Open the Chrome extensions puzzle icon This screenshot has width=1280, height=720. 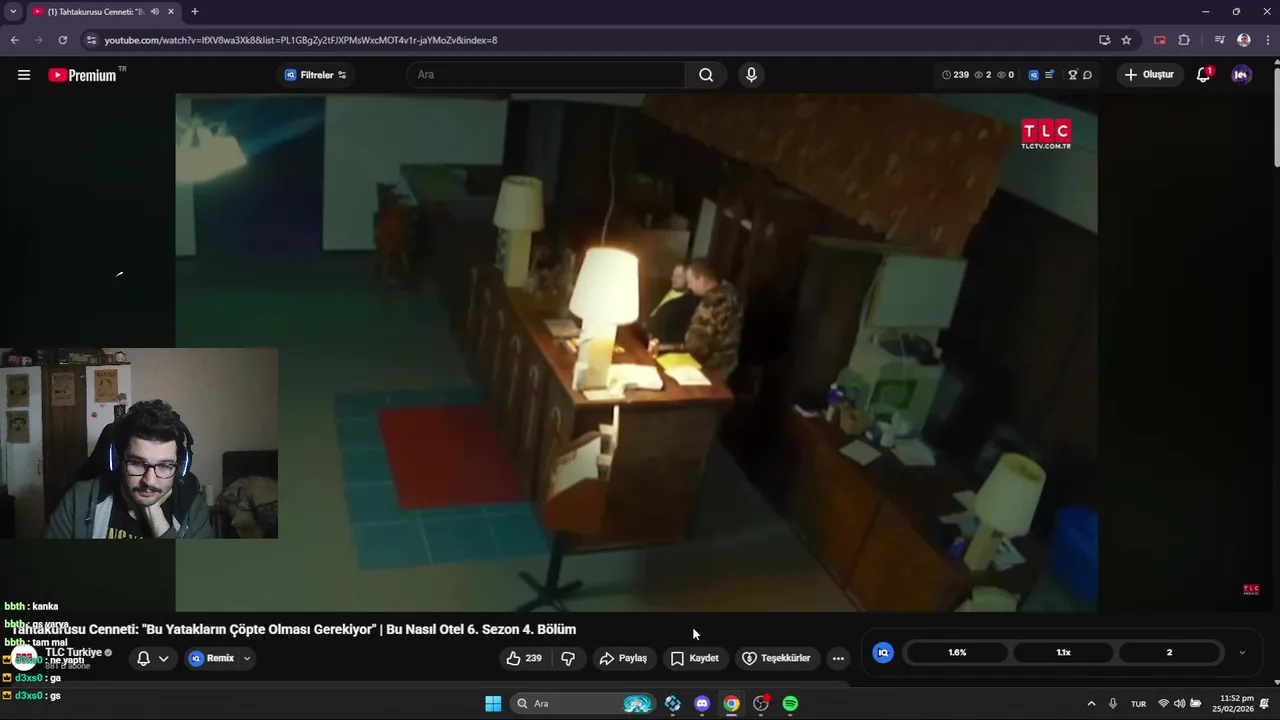tap(1184, 40)
